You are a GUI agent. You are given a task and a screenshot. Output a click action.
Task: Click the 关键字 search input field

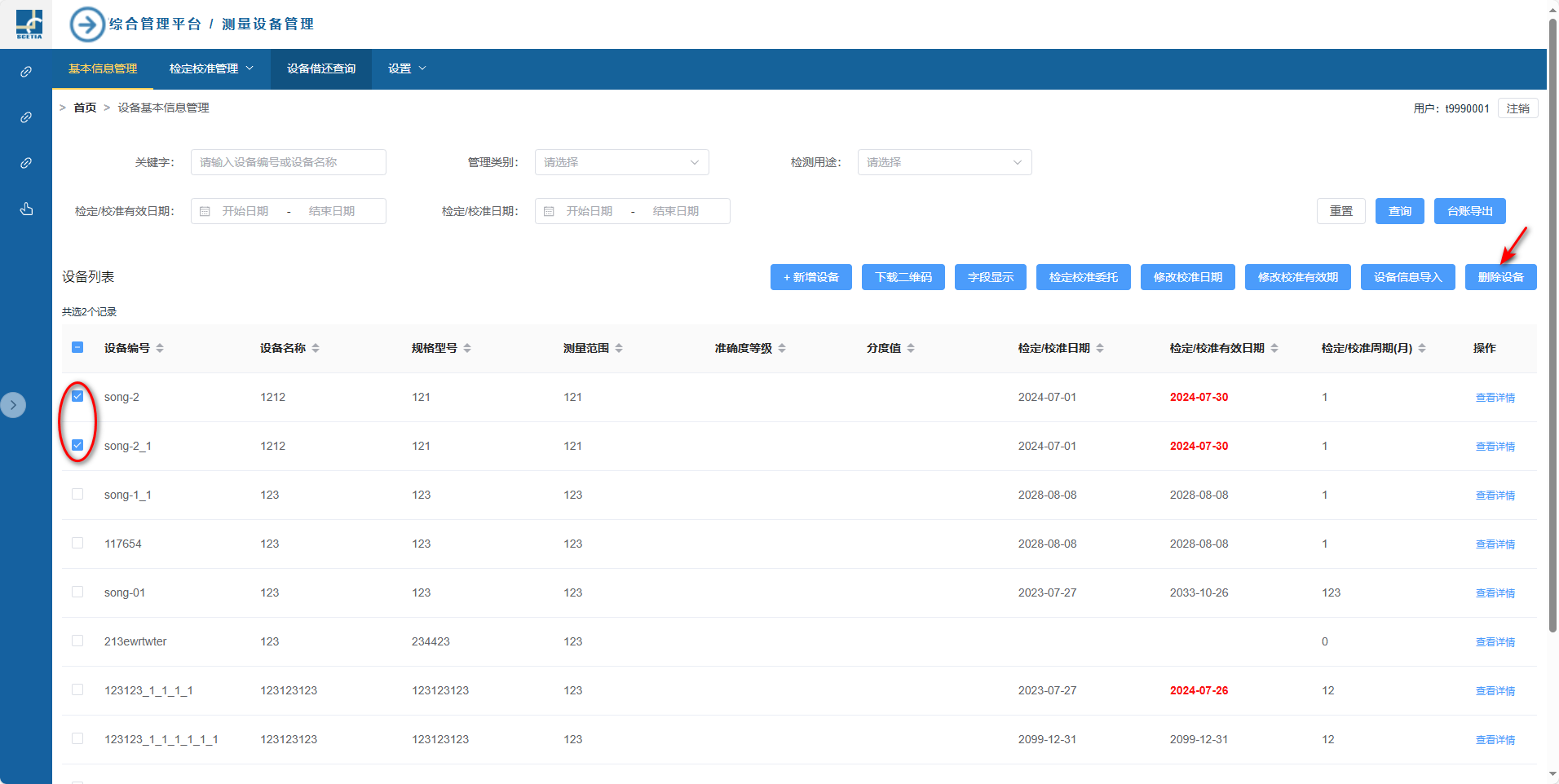pos(289,162)
